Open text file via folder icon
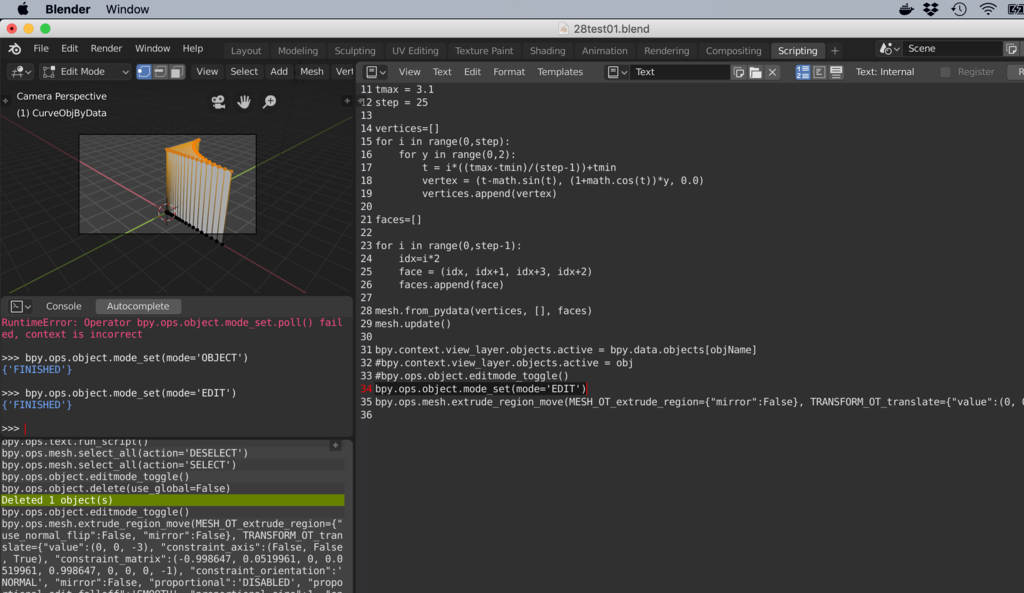 point(756,72)
